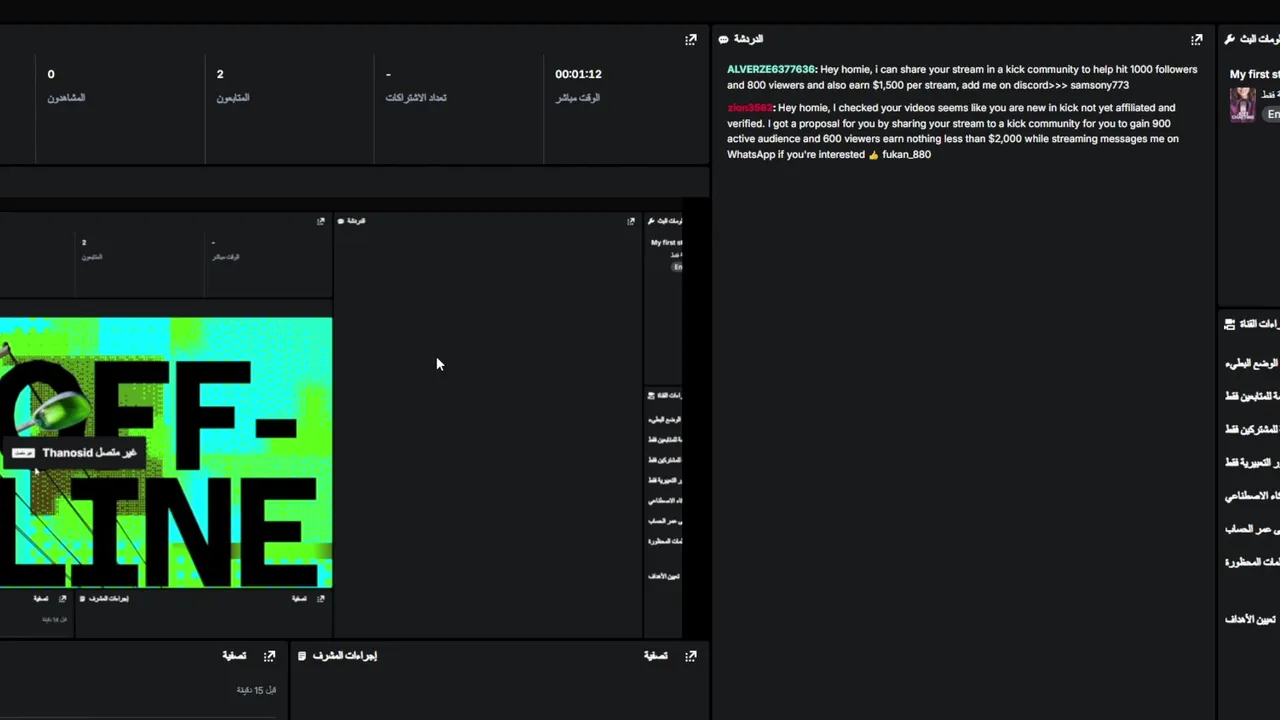Click the المتابعون followers stat label

[x=233, y=98]
